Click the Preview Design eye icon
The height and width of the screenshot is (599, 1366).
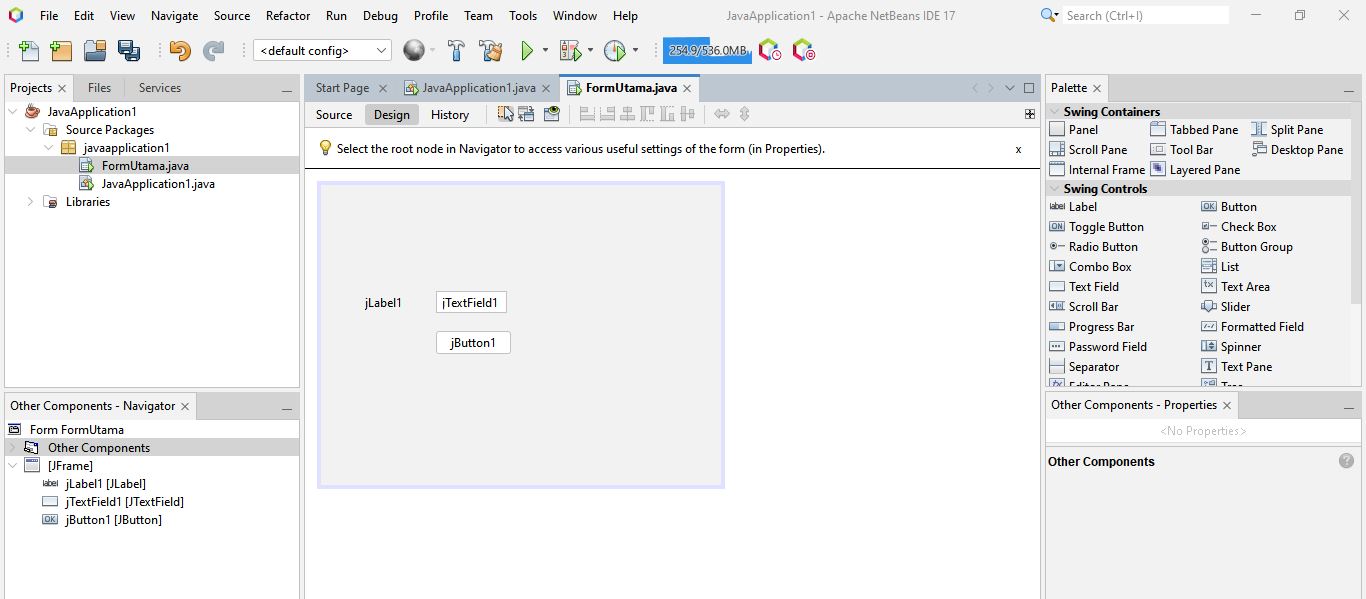click(551, 114)
